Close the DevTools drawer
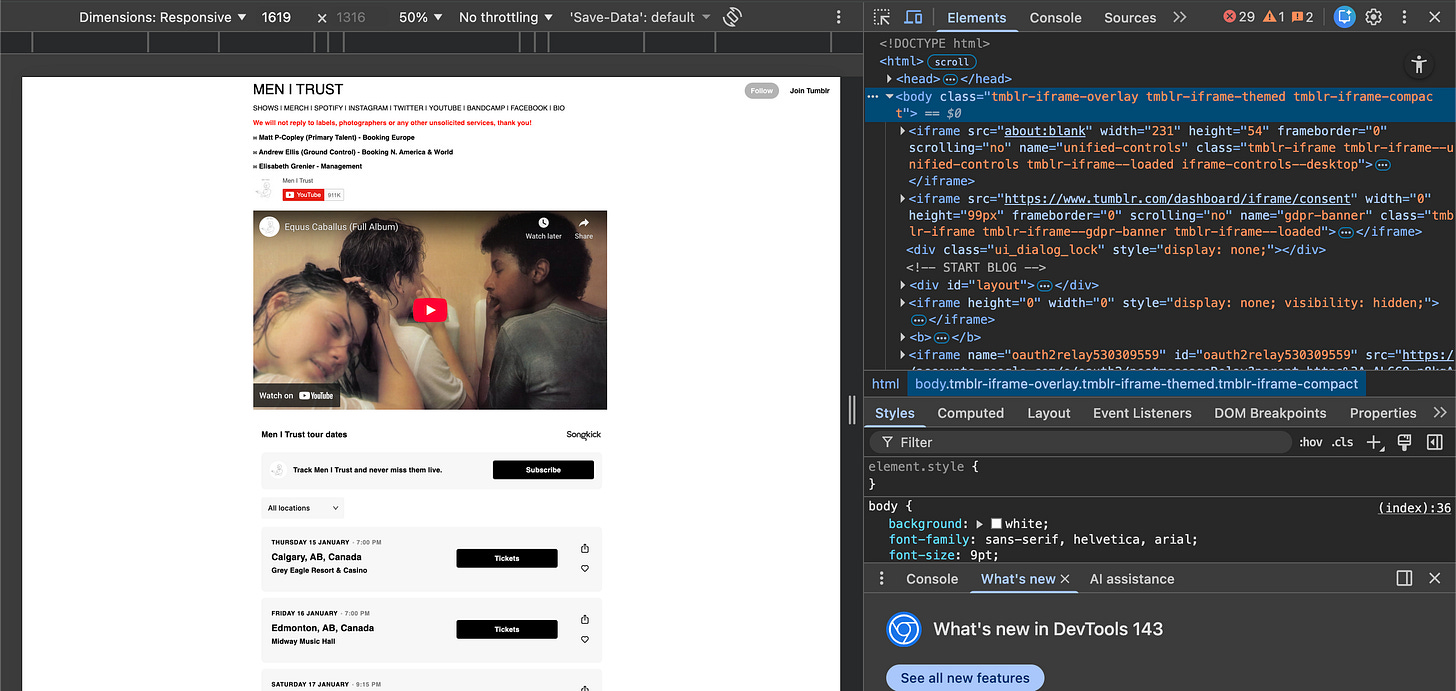Screen dimensions: 1456x691 pos(1434,579)
